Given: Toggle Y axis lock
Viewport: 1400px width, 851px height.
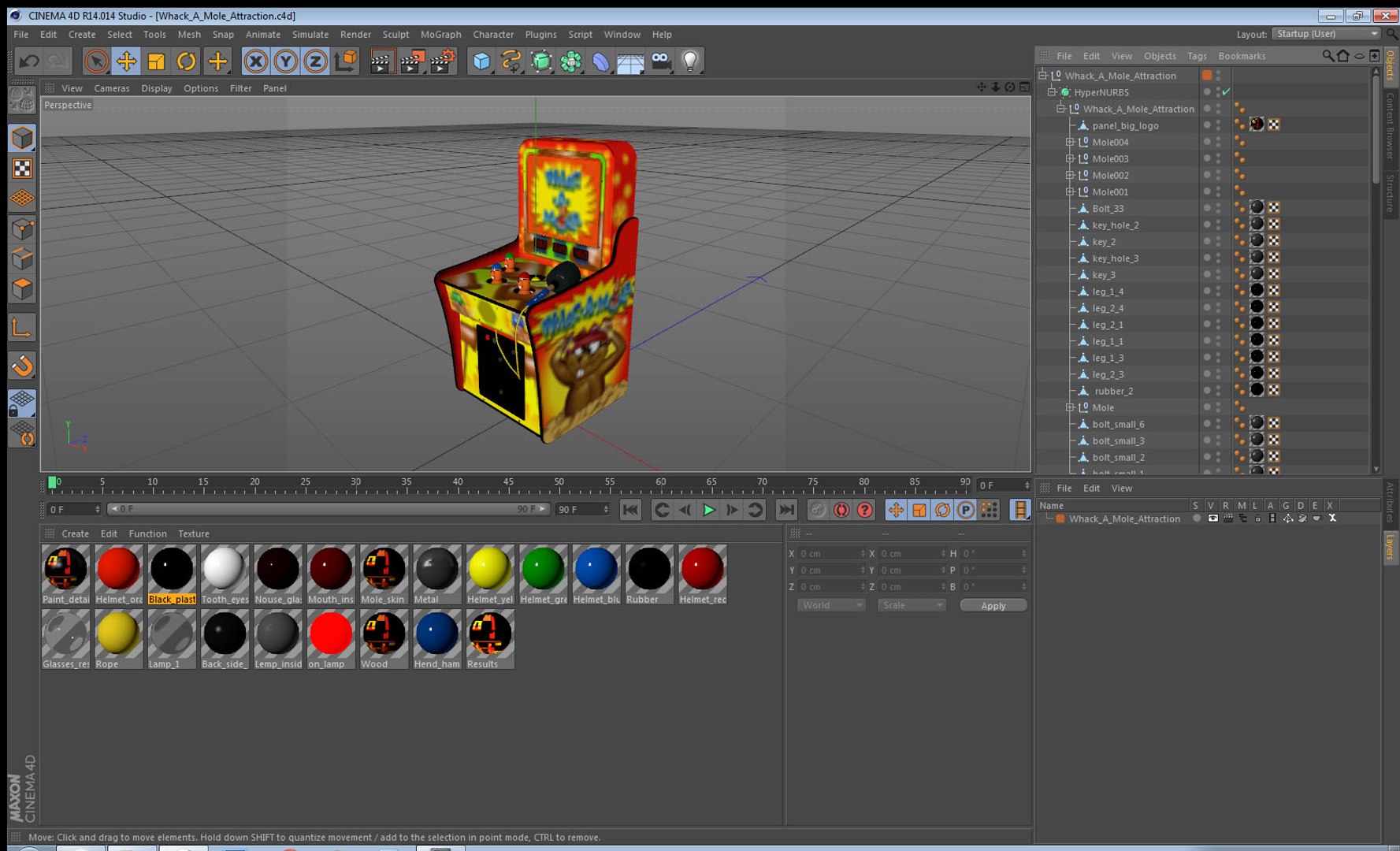Looking at the screenshot, I should tap(285, 61).
